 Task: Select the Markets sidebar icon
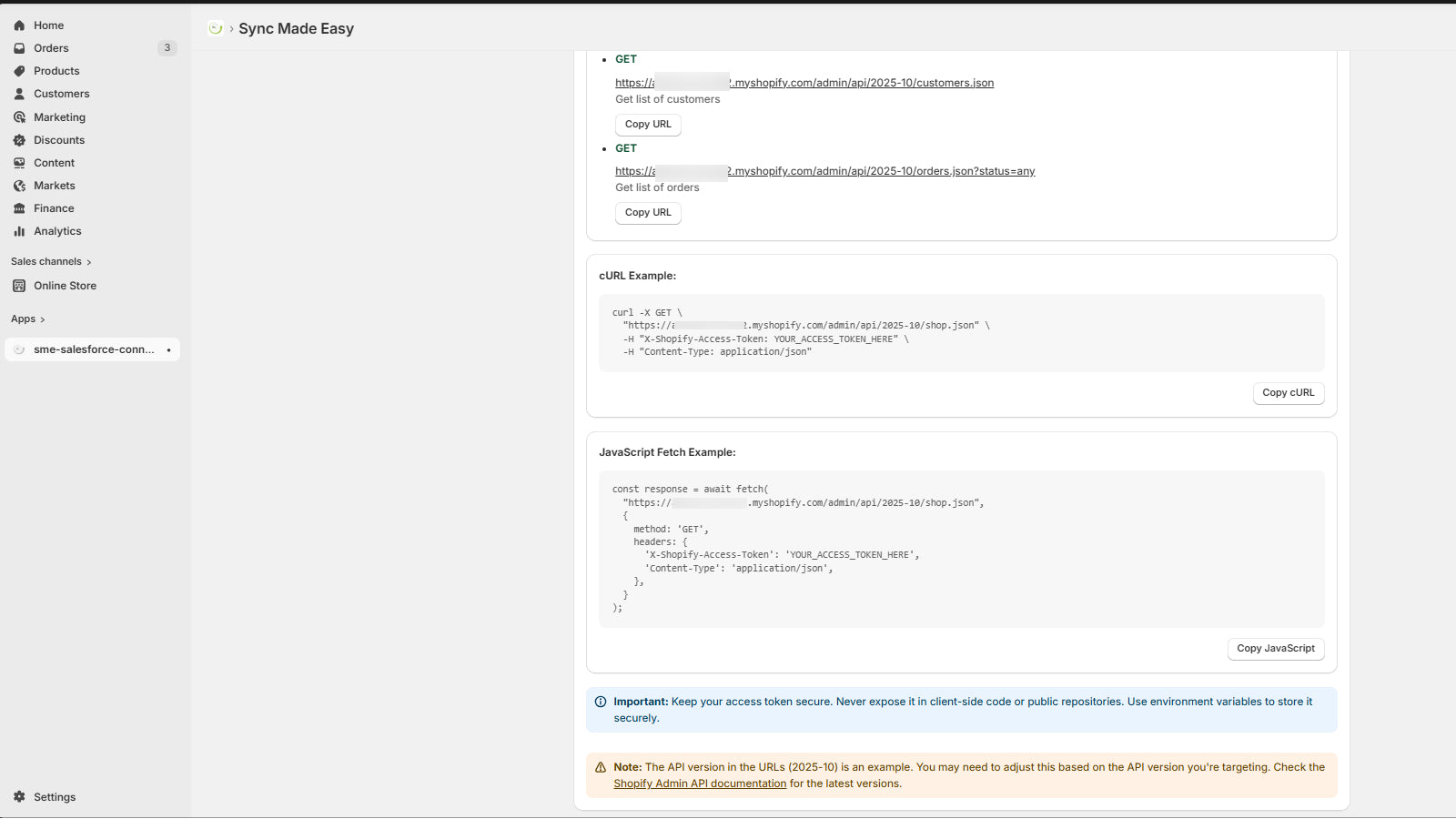point(19,185)
